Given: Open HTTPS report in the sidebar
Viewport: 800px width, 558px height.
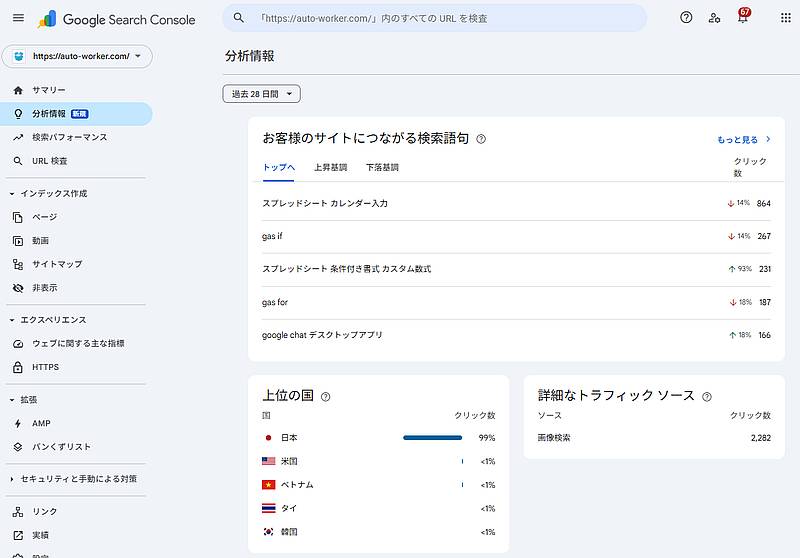Looking at the screenshot, I should tap(77, 367).
